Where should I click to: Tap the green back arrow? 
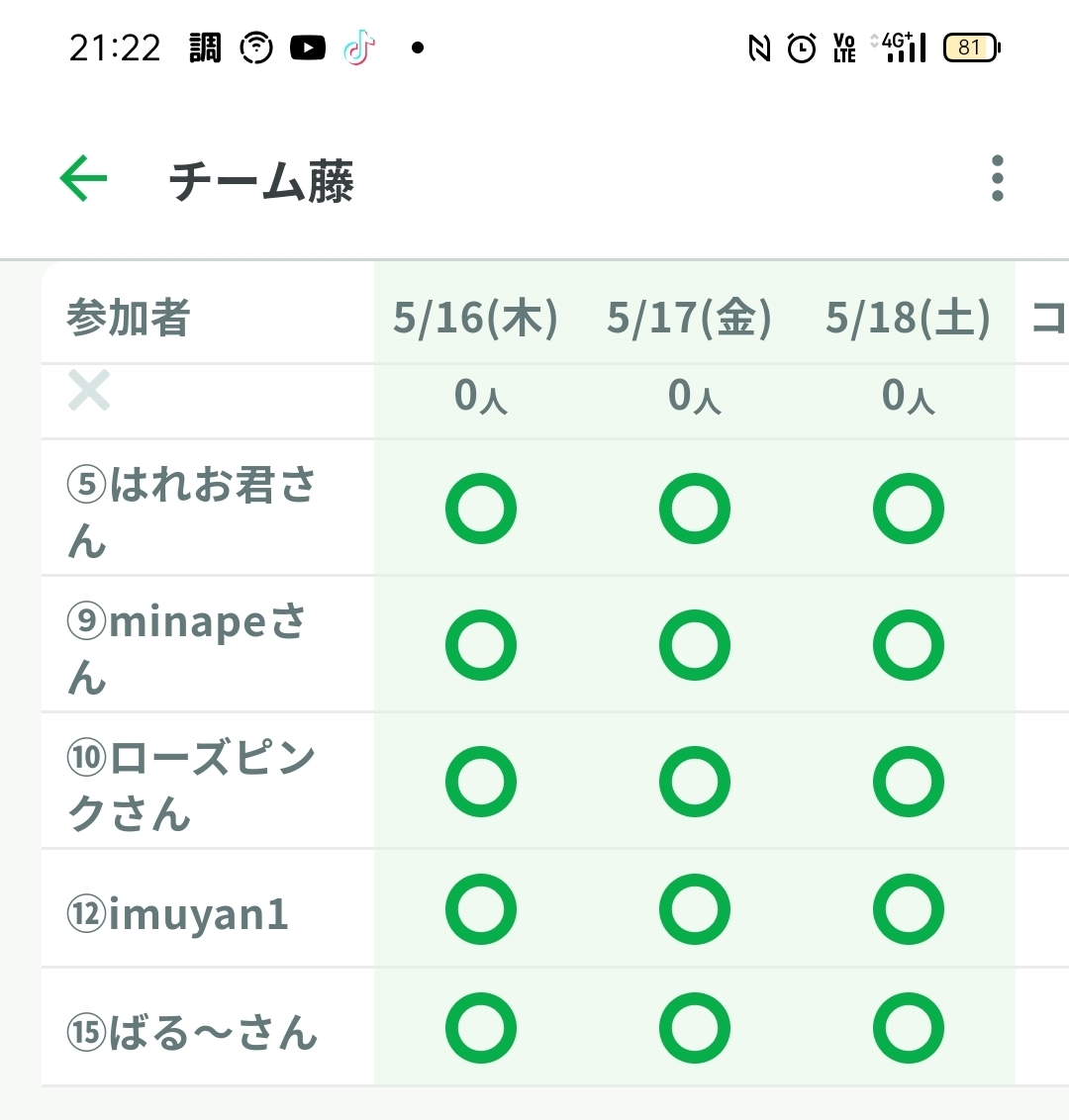click(x=83, y=179)
